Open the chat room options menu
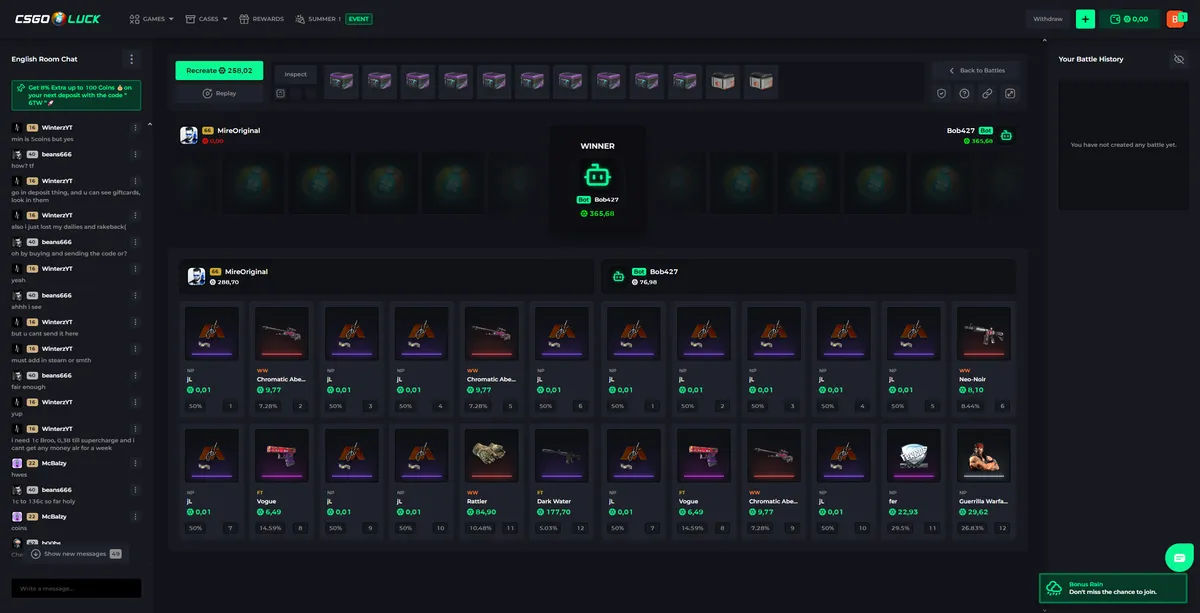1200x613 pixels. 131,59
